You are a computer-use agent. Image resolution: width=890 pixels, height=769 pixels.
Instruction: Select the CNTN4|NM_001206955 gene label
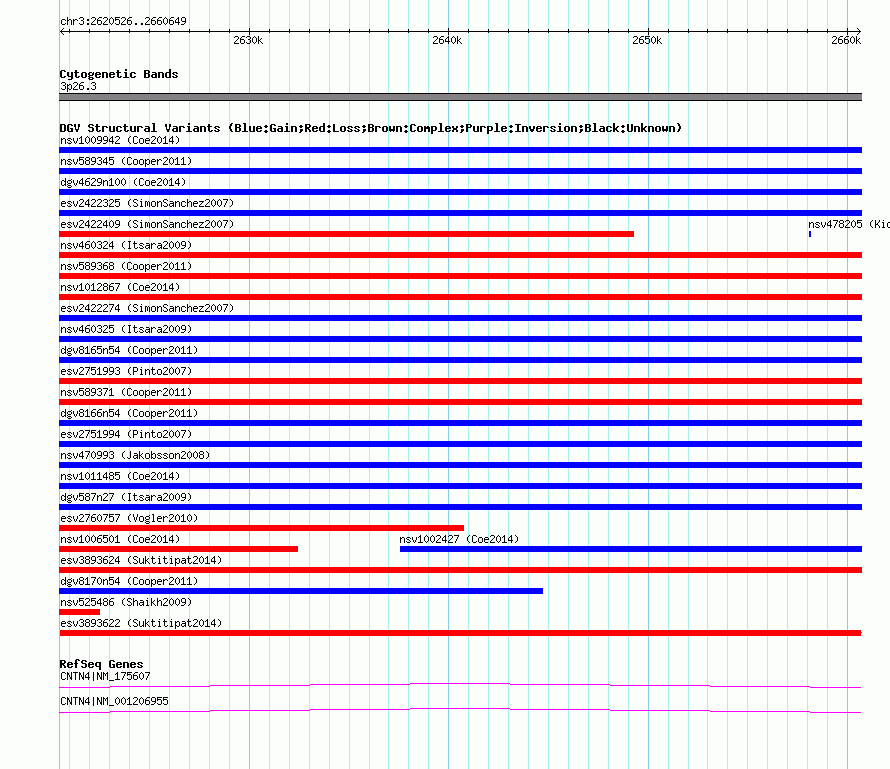[114, 701]
